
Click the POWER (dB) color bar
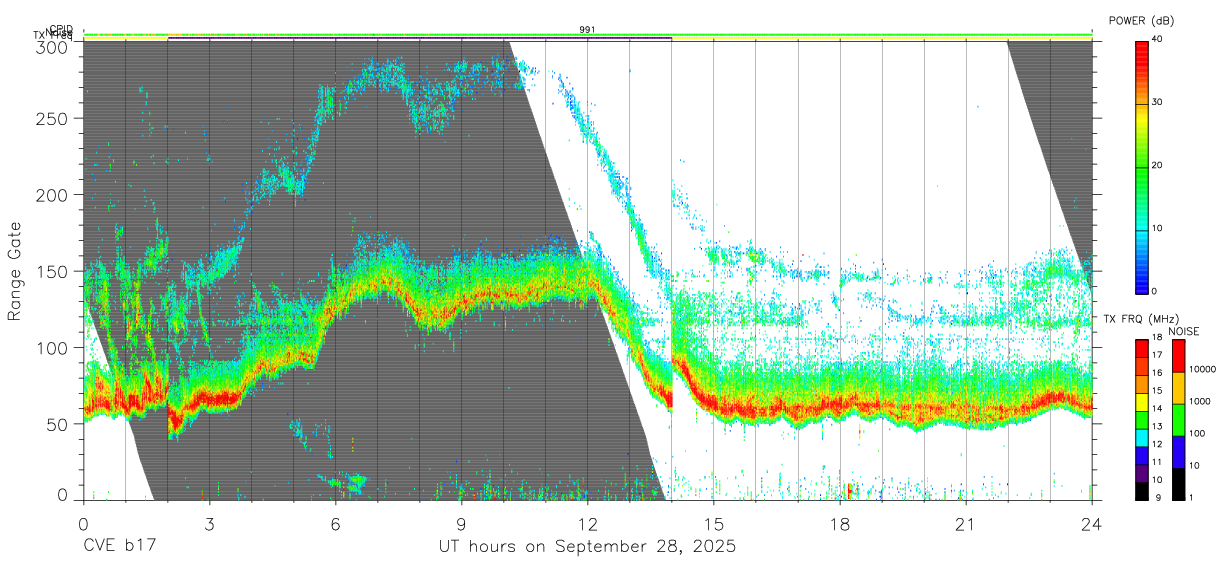click(x=1142, y=165)
